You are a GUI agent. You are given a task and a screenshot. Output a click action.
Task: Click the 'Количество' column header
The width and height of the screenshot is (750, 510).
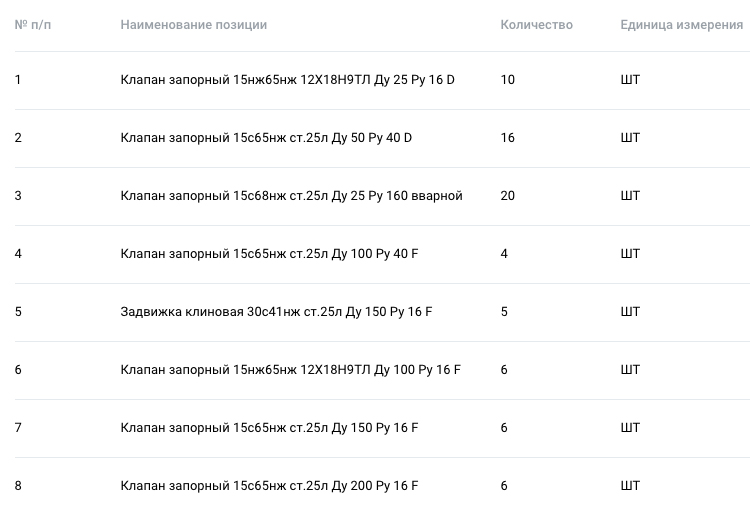coord(537,24)
